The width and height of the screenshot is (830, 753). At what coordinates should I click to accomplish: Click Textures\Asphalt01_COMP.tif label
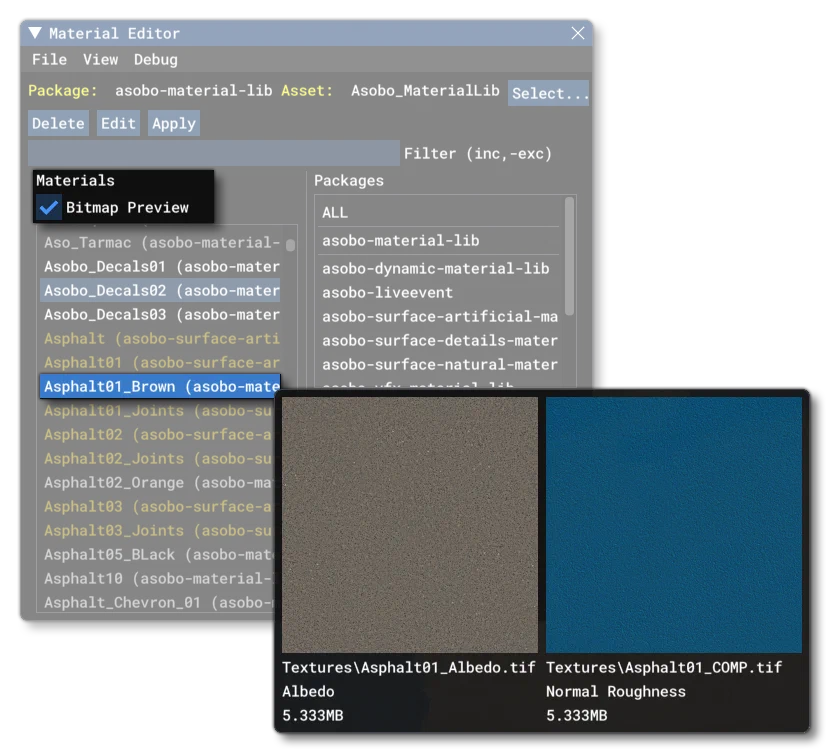point(664,667)
